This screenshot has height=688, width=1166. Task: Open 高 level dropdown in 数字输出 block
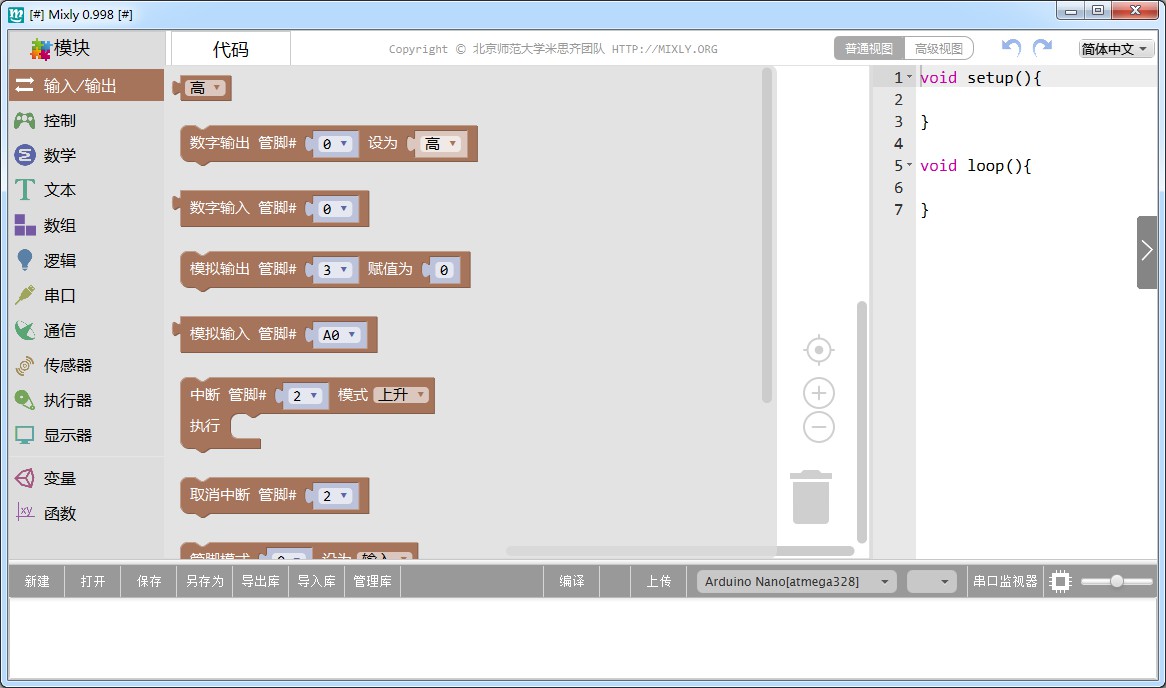pos(441,144)
